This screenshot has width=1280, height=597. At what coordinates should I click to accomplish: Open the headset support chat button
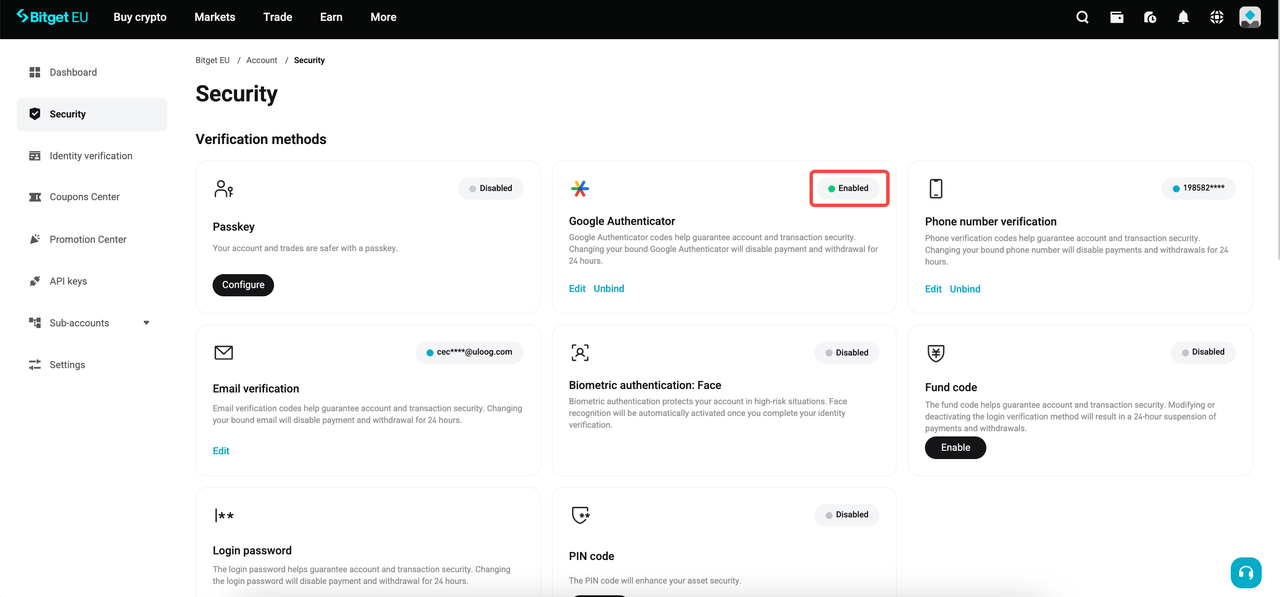coord(1246,572)
